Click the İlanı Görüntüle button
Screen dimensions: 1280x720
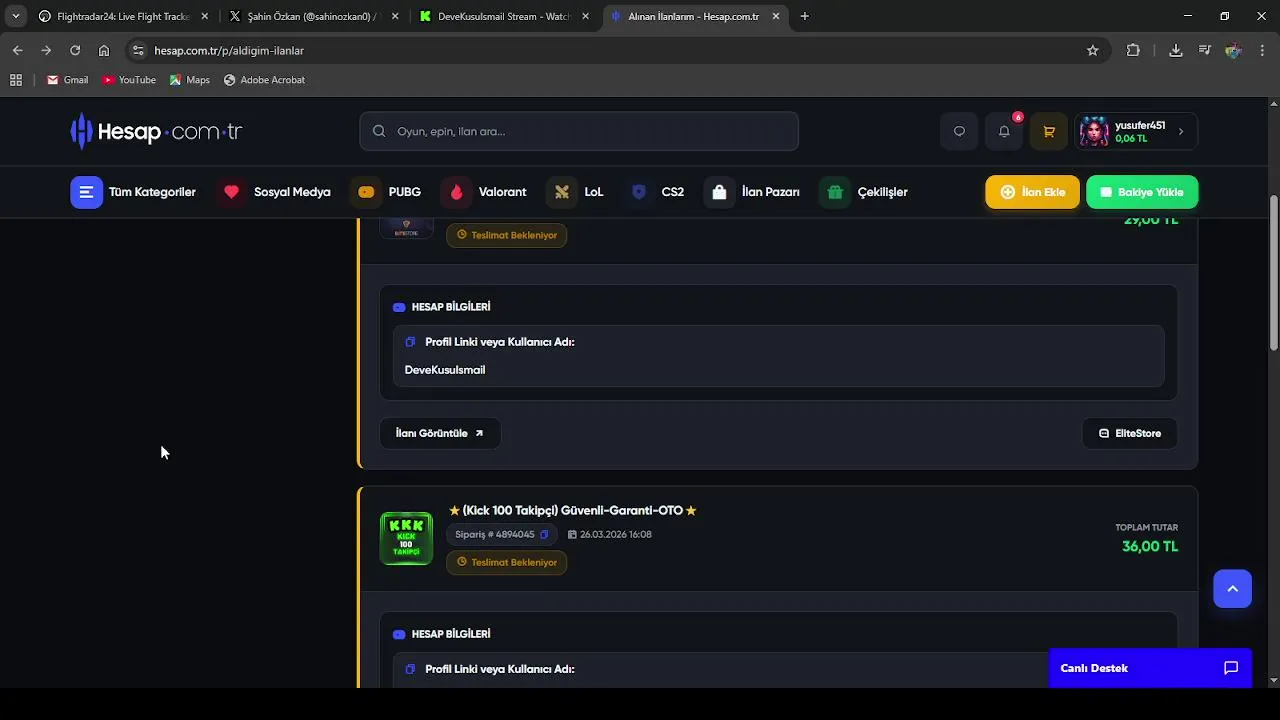coord(440,433)
